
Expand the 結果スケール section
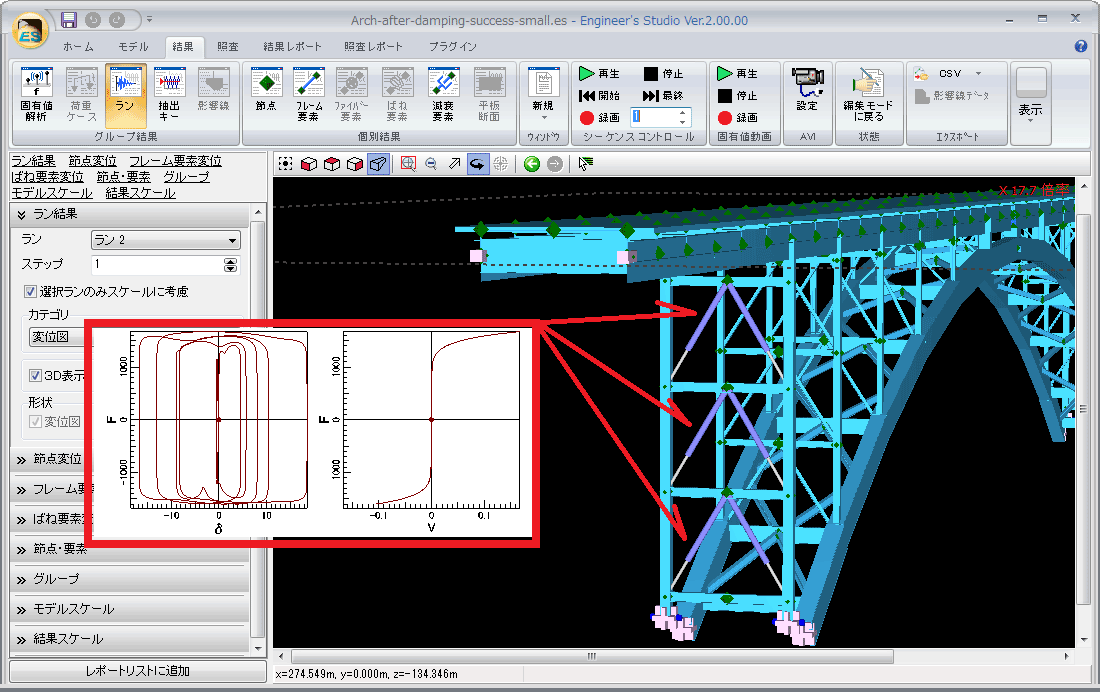click(x=130, y=639)
